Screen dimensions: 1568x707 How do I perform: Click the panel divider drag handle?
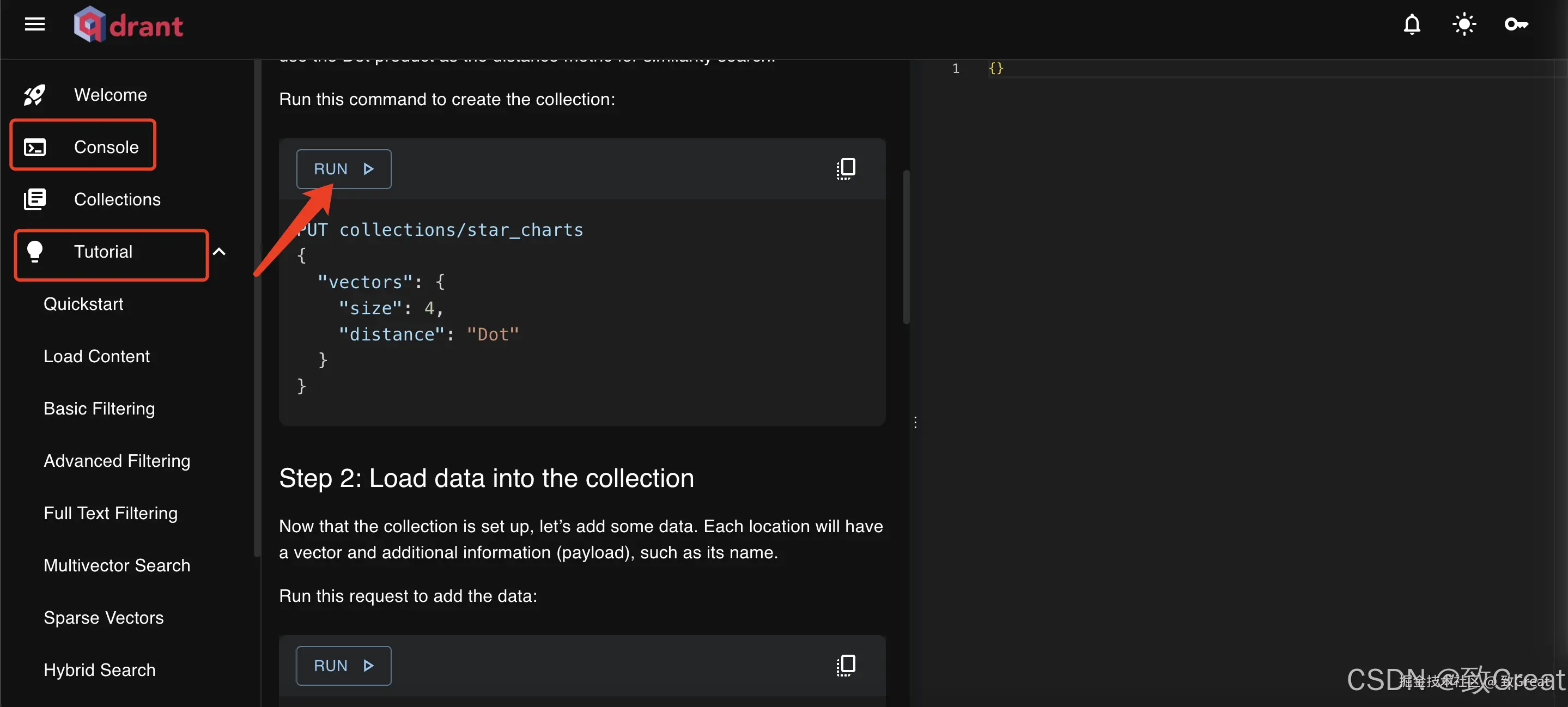tap(915, 422)
